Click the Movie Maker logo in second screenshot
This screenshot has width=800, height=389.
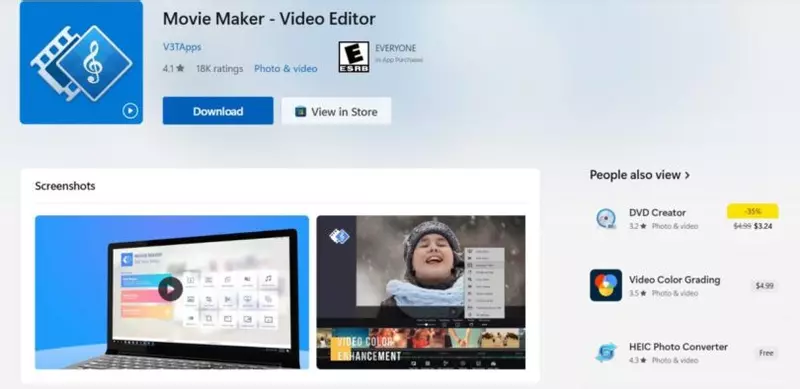339,236
